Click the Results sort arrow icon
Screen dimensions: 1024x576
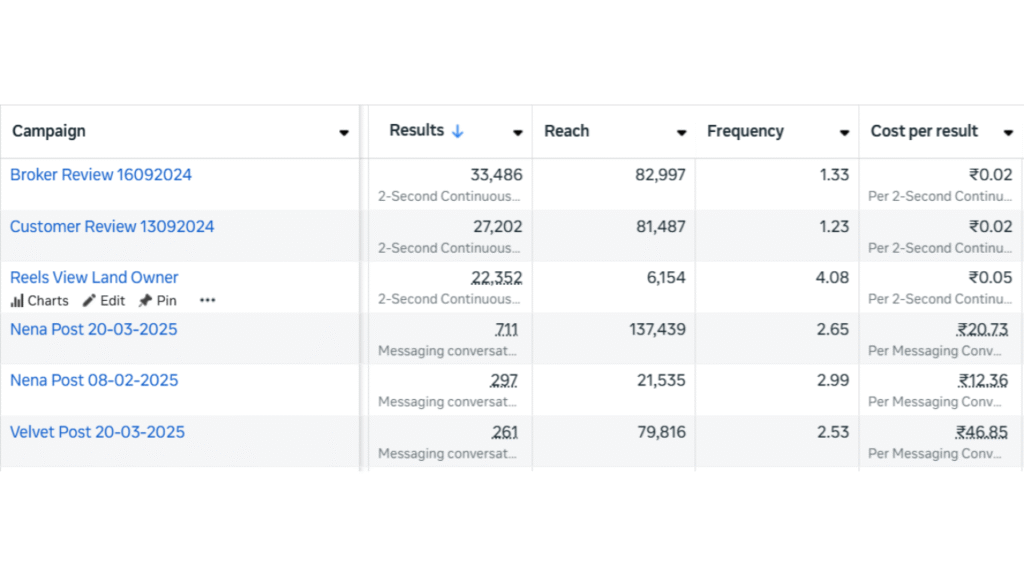click(x=458, y=131)
